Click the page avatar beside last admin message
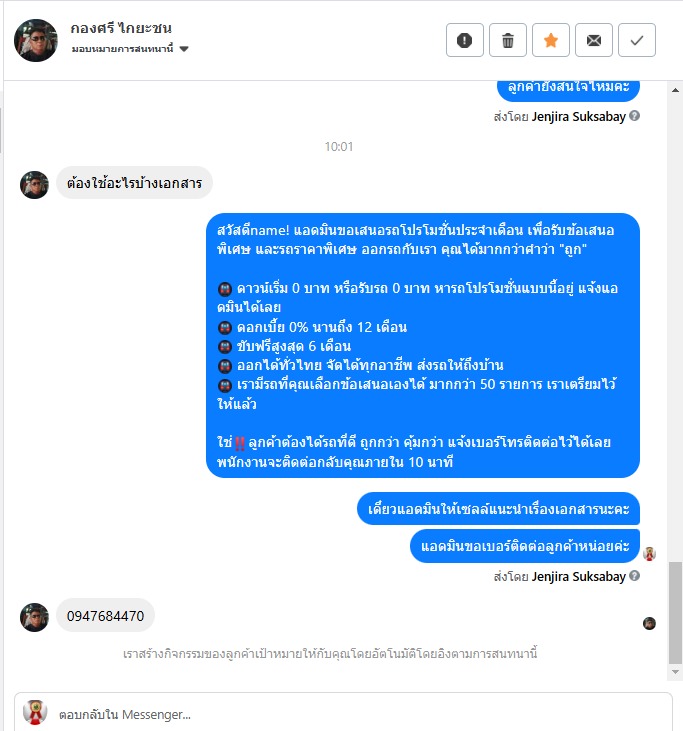This screenshot has width=683, height=731. [649, 554]
